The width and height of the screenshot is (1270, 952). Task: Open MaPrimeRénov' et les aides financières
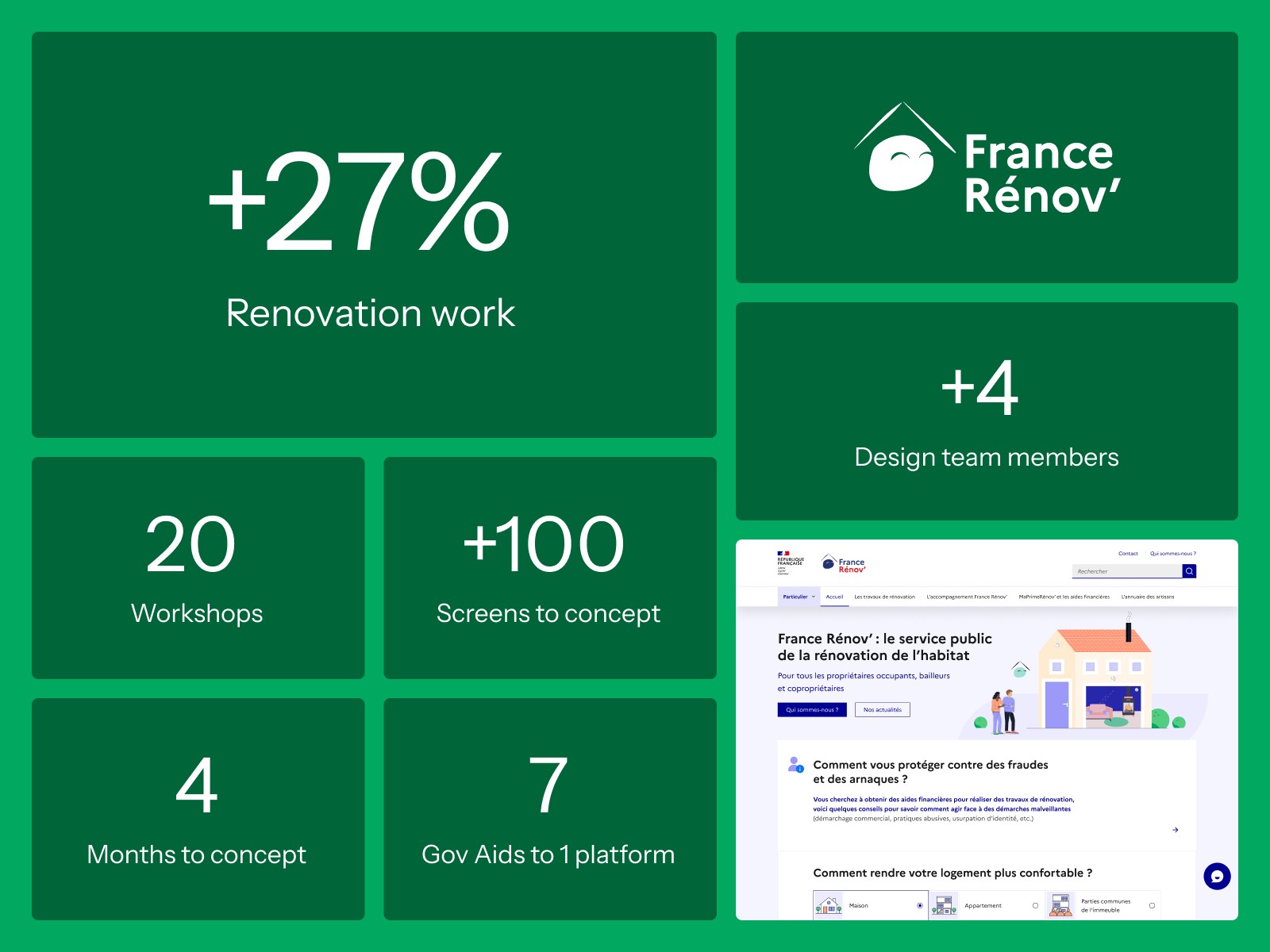1064,597
